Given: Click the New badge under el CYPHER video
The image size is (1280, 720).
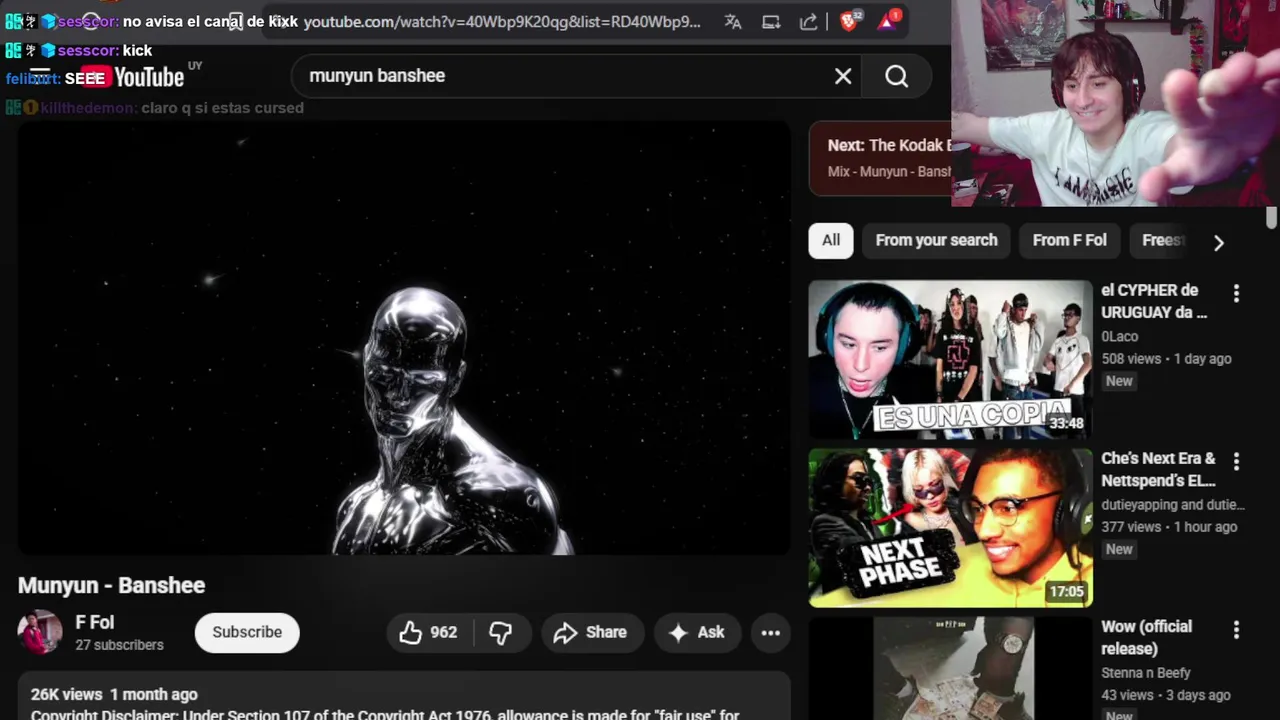Looking at the screenshot, I should (1119, 381).
